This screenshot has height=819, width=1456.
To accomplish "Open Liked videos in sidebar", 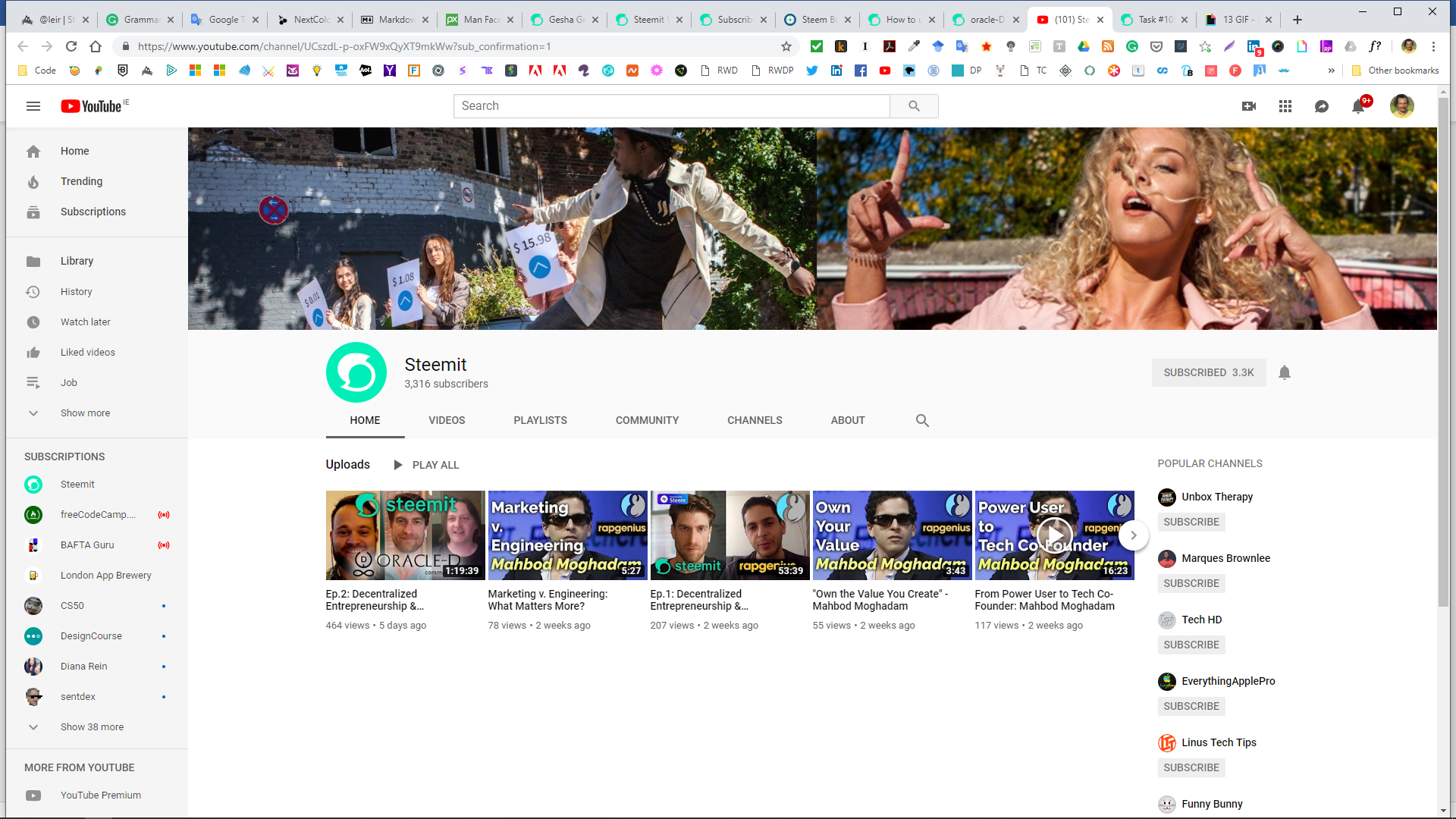I will (97, 353).
